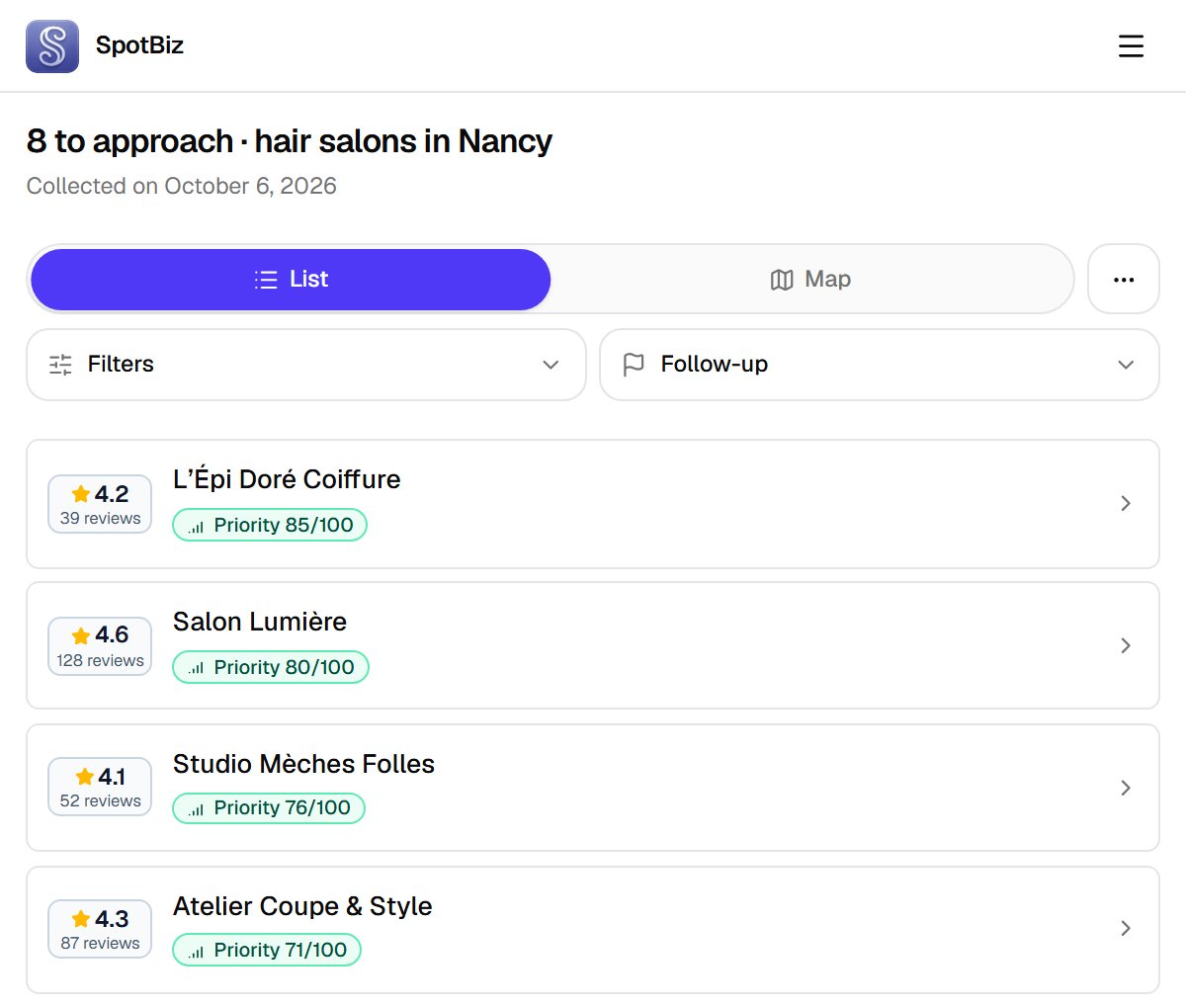
Task: Click the 4.2 rating box with 39 reviews
Action: pos(100,504)
